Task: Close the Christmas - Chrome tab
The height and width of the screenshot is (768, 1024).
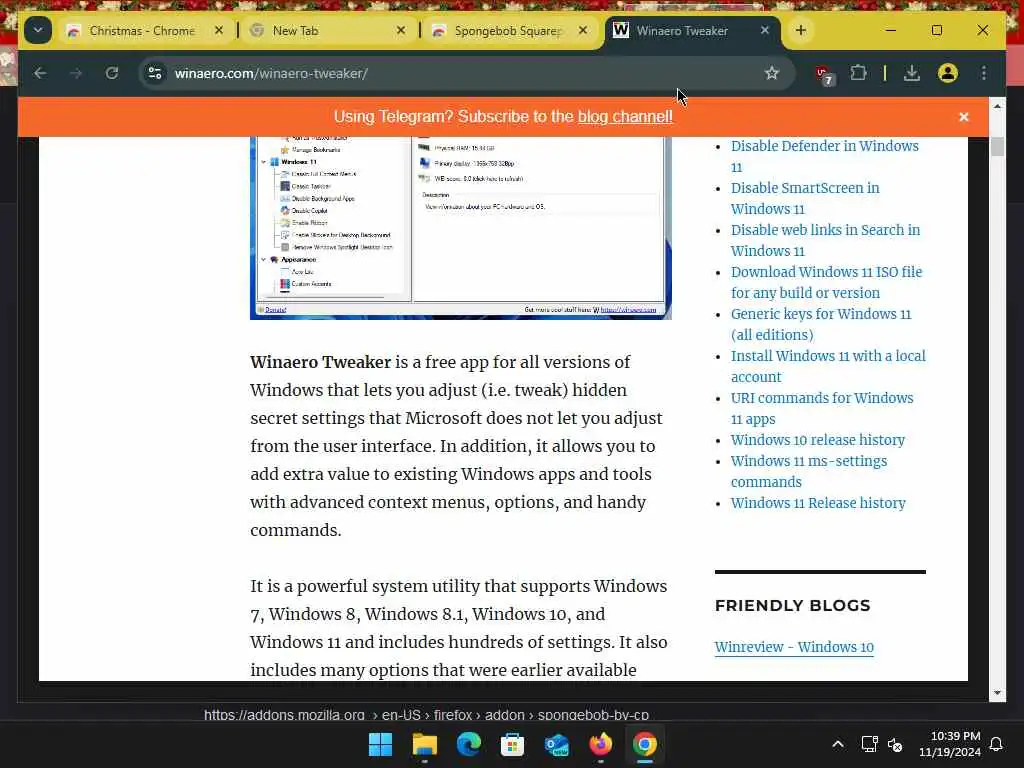Action: pos(219,31)
